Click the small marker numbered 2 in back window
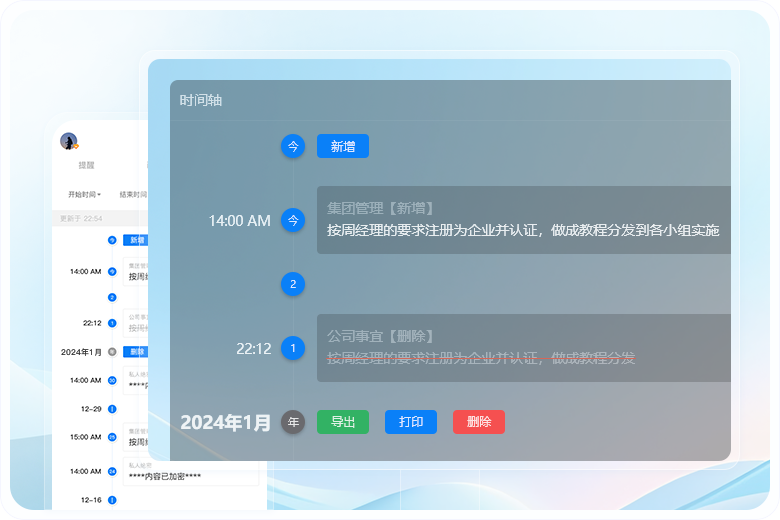Viewport: 780px width, 520px height. 112,298
